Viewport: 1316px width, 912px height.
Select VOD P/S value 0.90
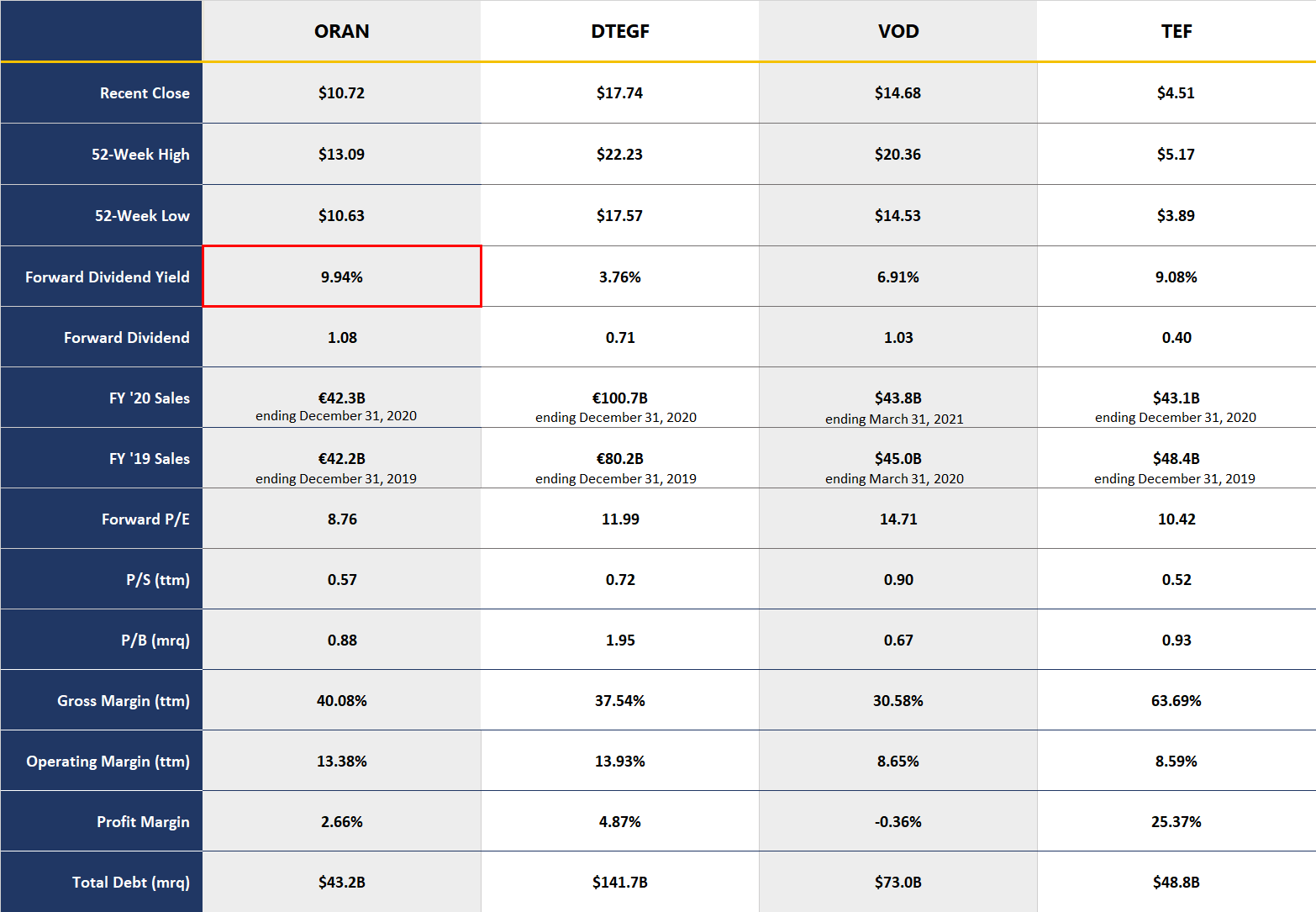[x=898, y=580]
